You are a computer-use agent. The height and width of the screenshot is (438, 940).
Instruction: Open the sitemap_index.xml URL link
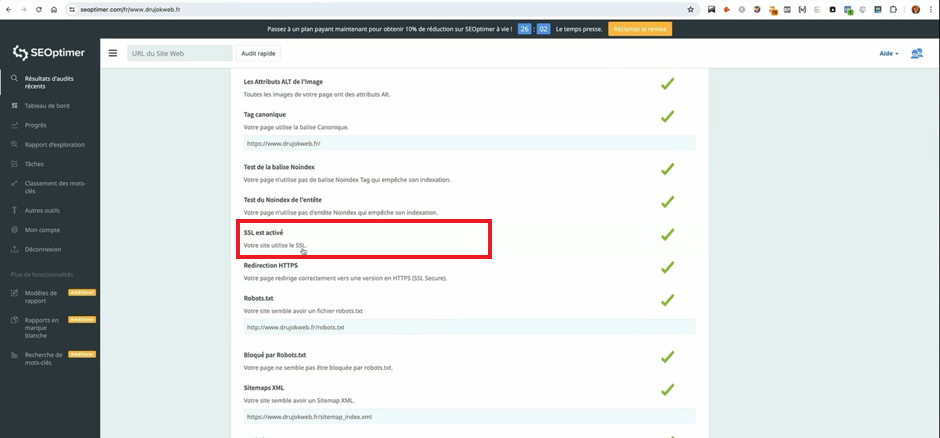click(309, 416)
